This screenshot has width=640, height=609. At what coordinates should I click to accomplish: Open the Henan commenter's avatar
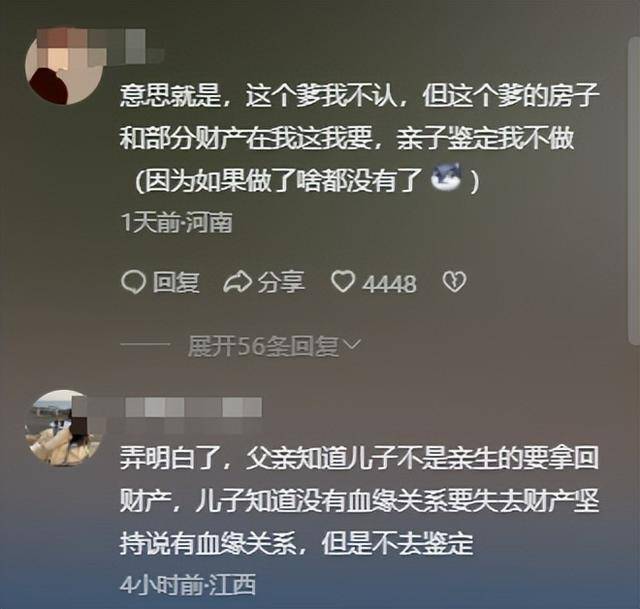point(63,67)
